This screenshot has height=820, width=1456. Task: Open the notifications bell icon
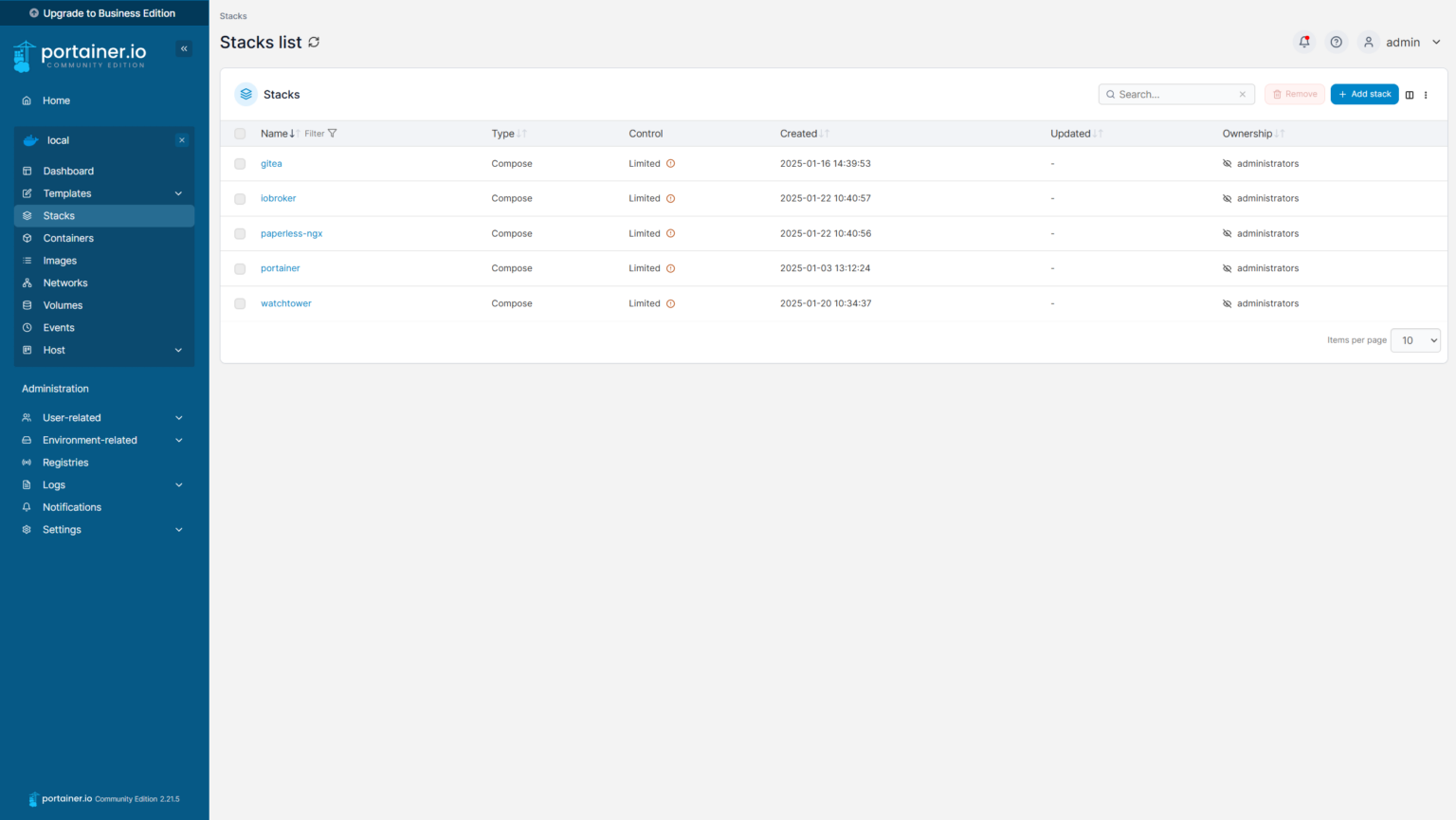1304,42
